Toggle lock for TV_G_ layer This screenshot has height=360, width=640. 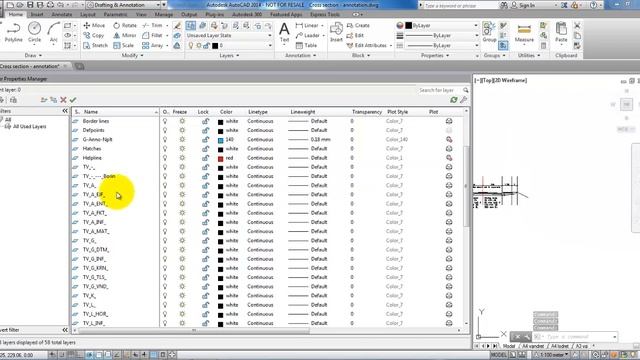click(x=205, y=240)
